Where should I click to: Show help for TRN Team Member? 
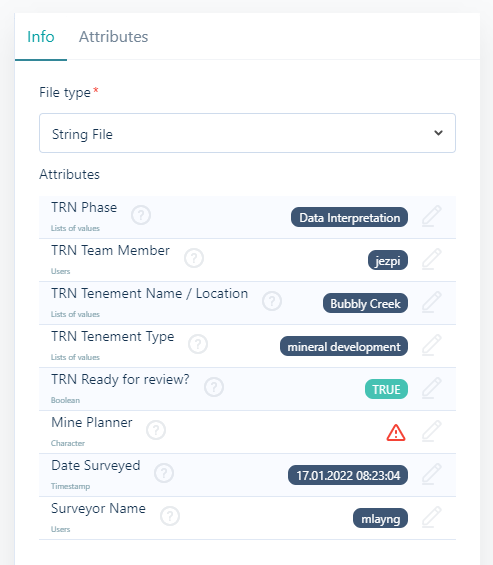tap(194, 258)
